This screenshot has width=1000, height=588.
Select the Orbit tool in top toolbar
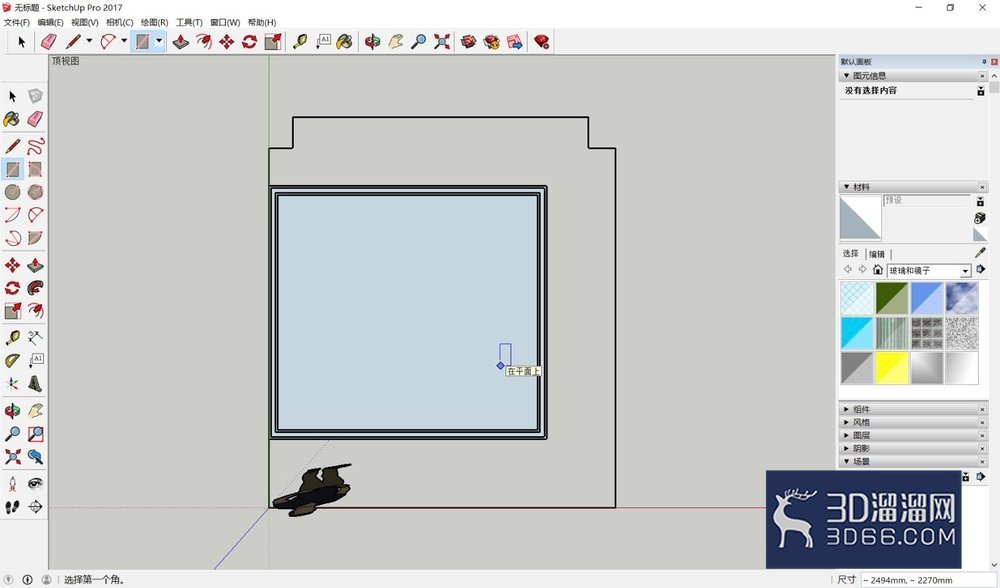point(372,42)
